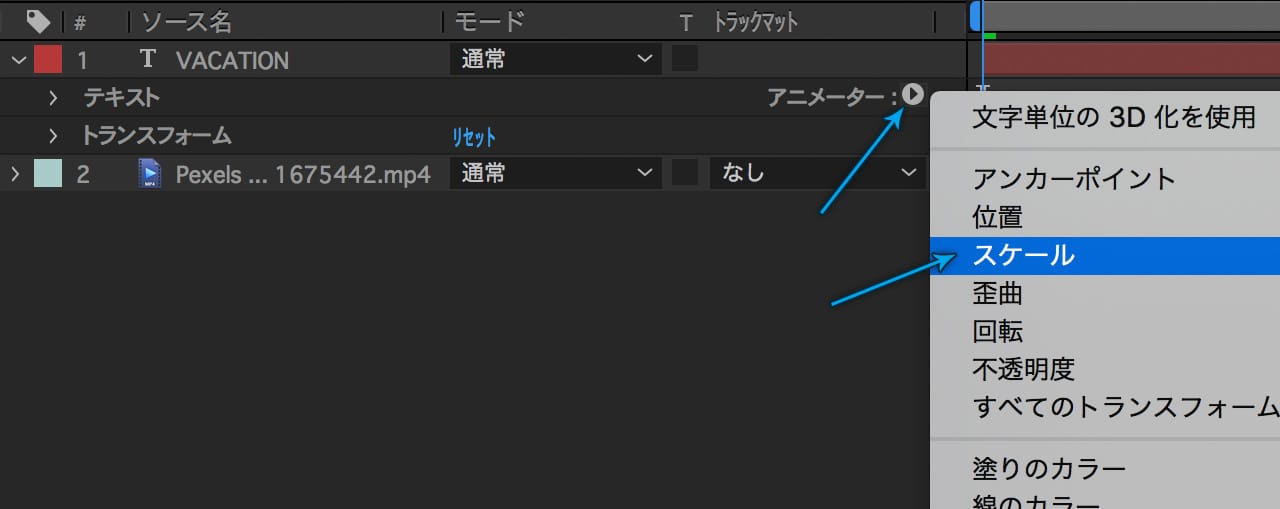Click the Animator flyout arrow button
The height and width of the screenshot is (509, 1280).
pos(912,95)
